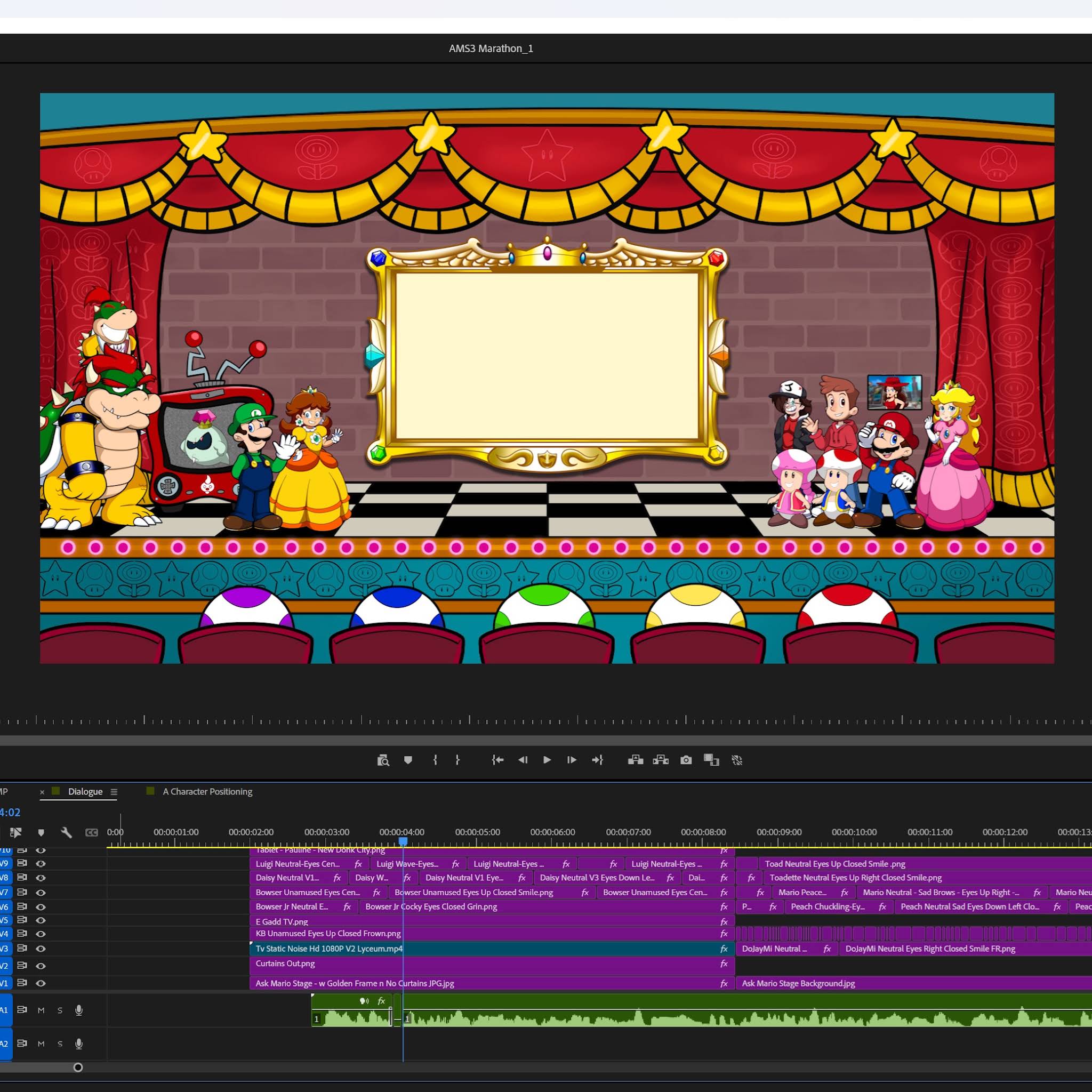Click the Mark In bracket icon
Image resolution: width=1092 pixels, height=1092 pixels.
tap(435, 760)
